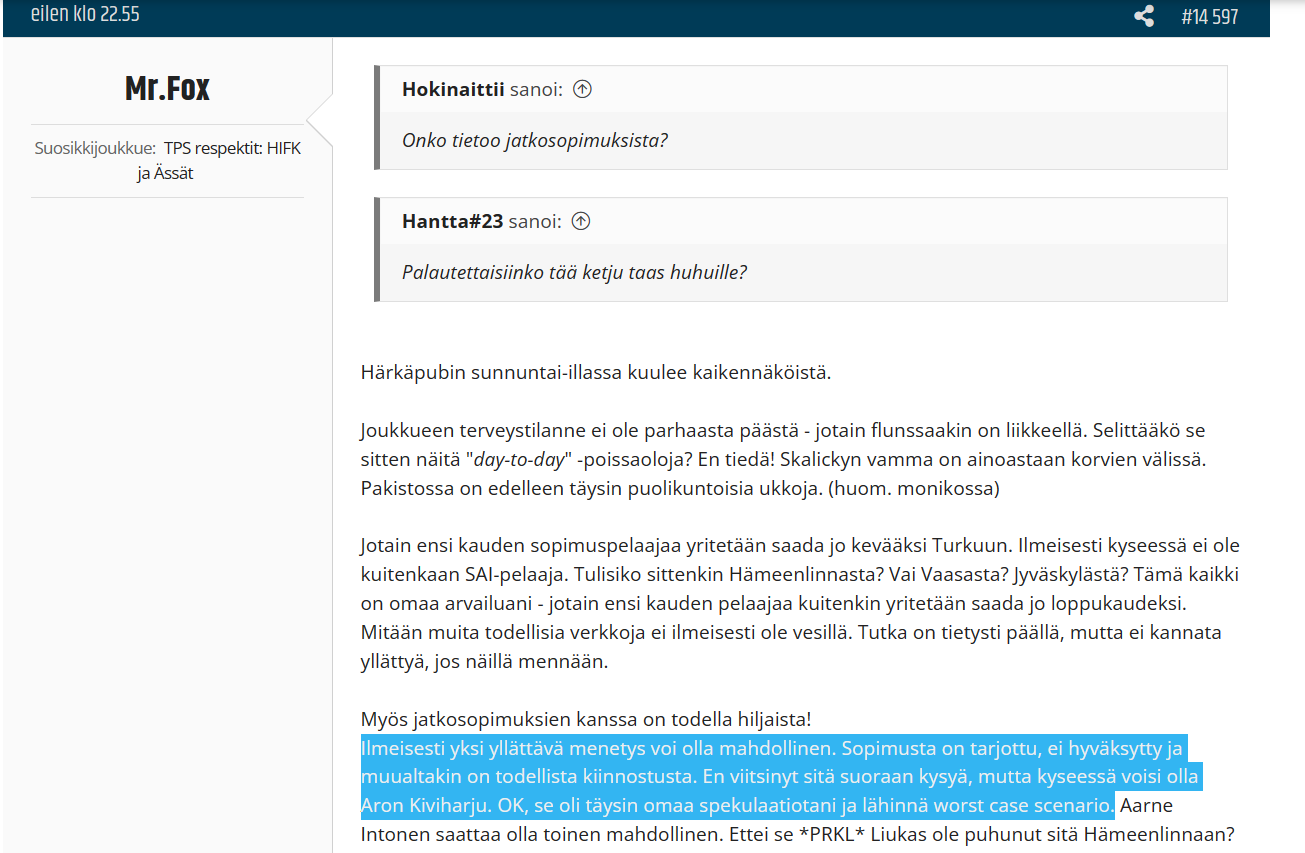Click the line starting with "Härkäpubin sunnuntai-illassa"
Screen dimensions: 1305x853
596,373
